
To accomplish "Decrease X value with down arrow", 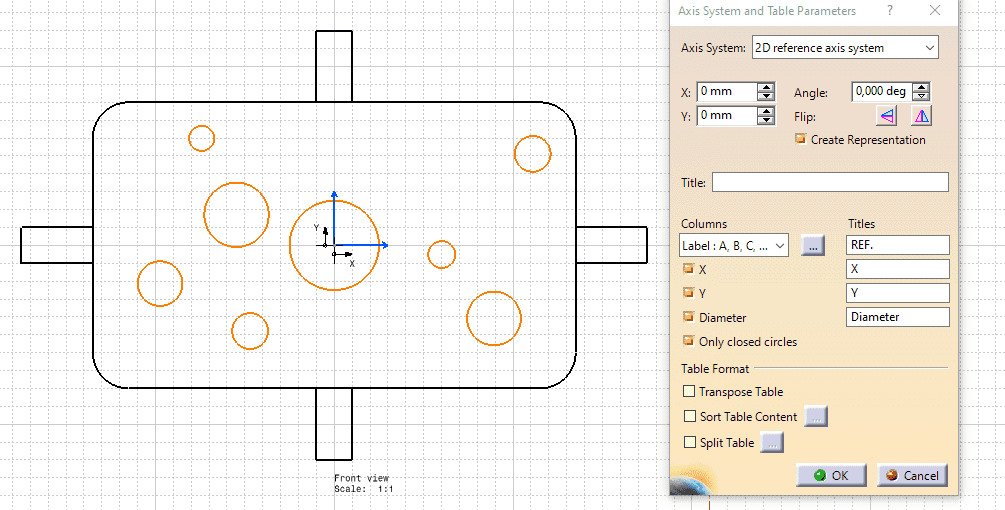I will pos(766,96).
